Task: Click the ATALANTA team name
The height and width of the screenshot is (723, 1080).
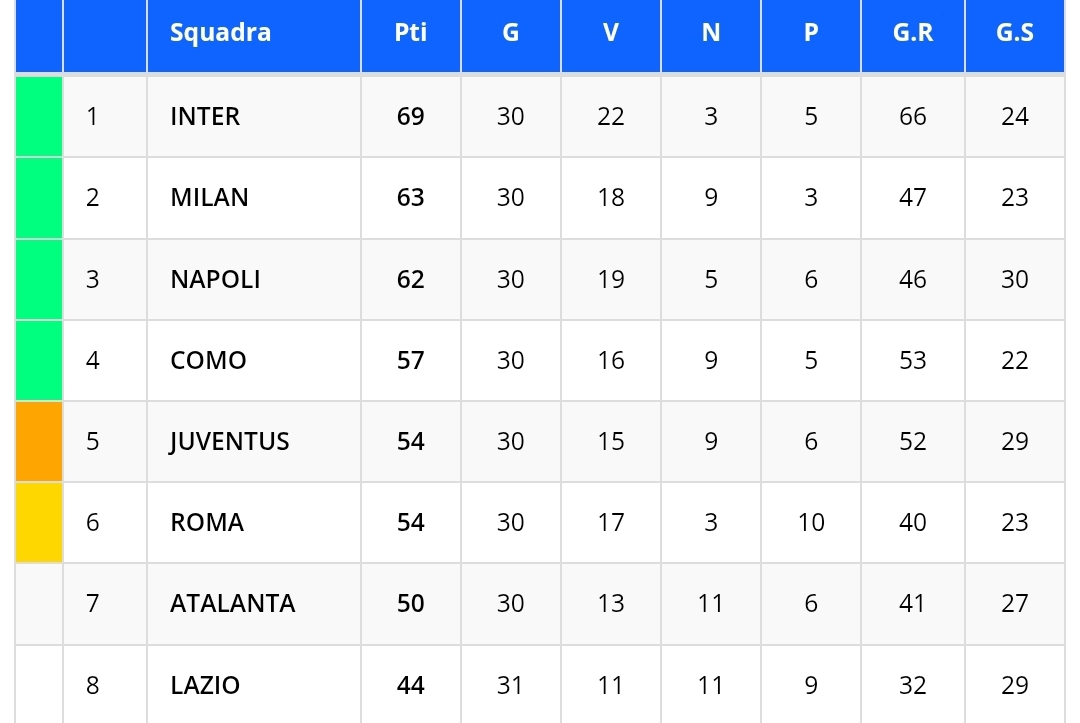Action: coord(232,604)
